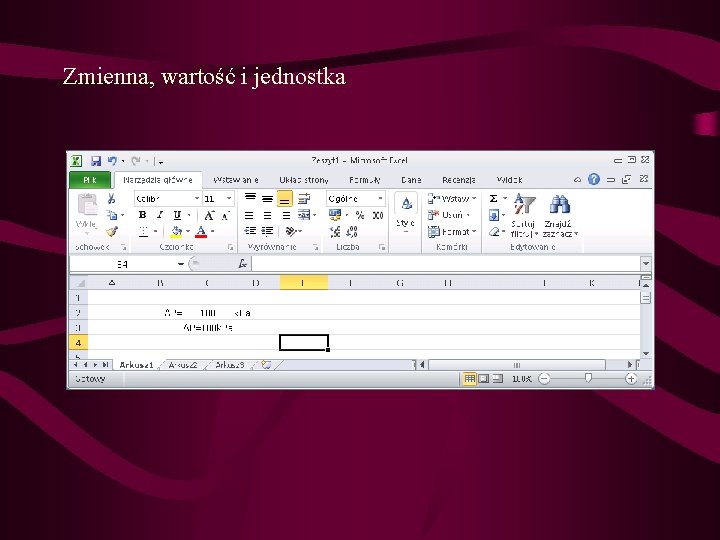Click the Fill down icon
The height and width of the screenshot is (540, 720).
tap(494, 215)
